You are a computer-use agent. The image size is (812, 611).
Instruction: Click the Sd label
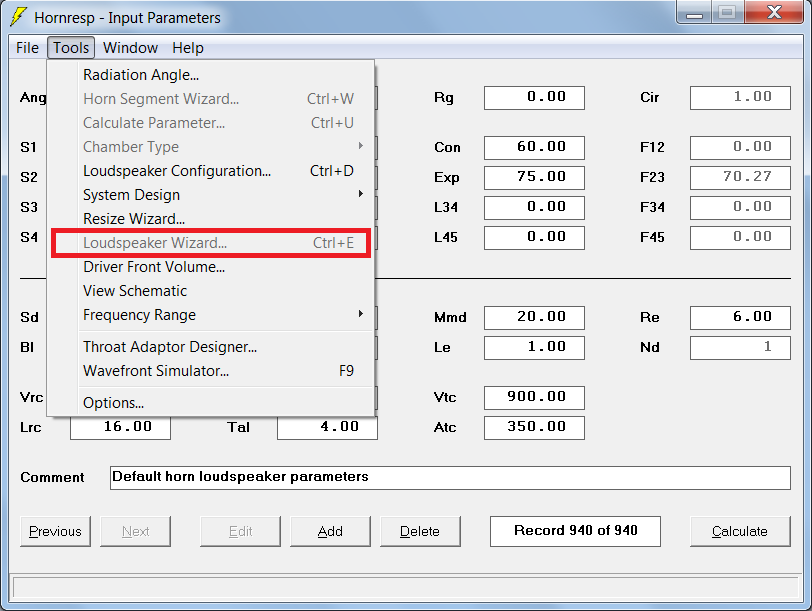[30, 317]
